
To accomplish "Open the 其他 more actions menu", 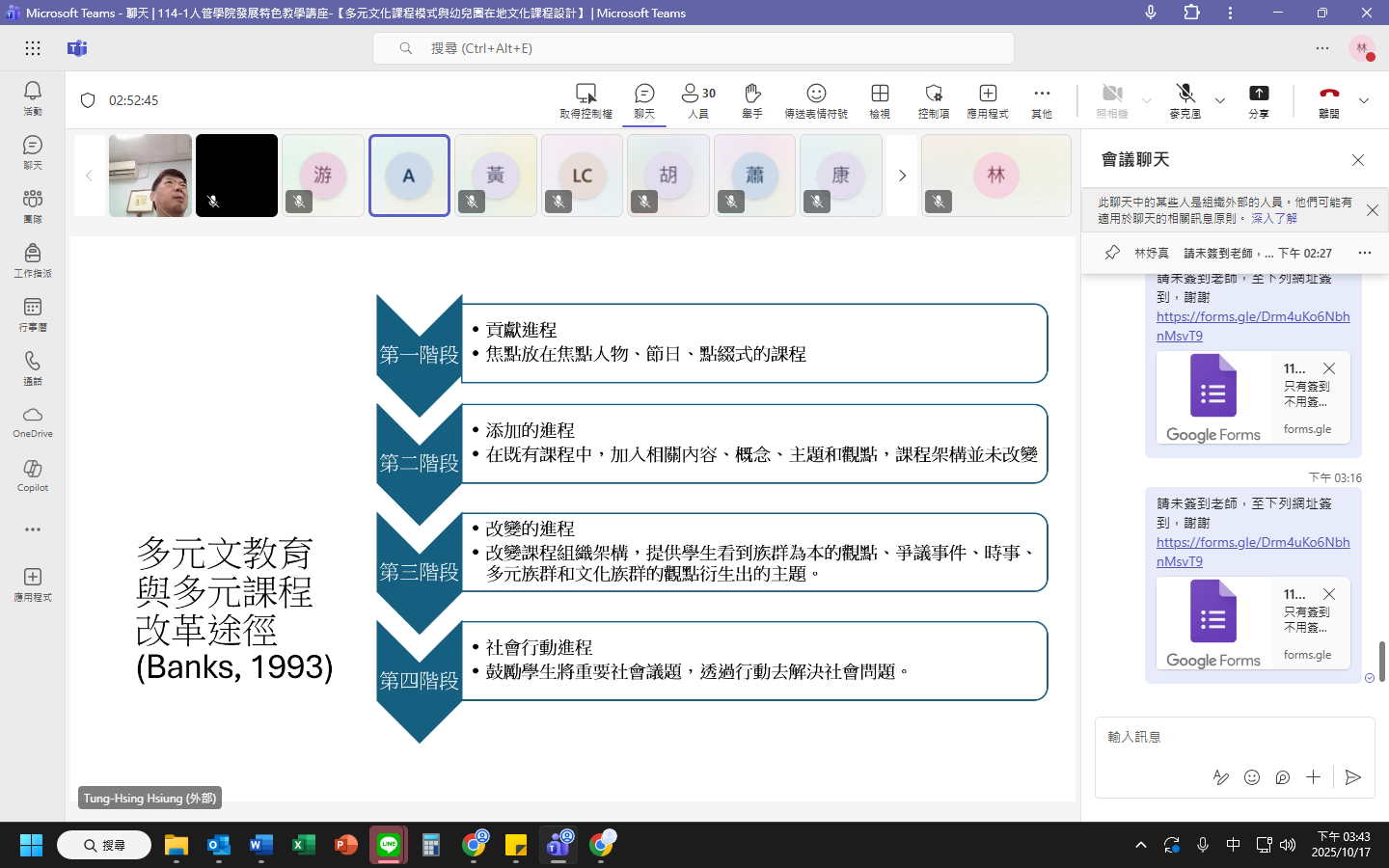I will [1042, 99].
